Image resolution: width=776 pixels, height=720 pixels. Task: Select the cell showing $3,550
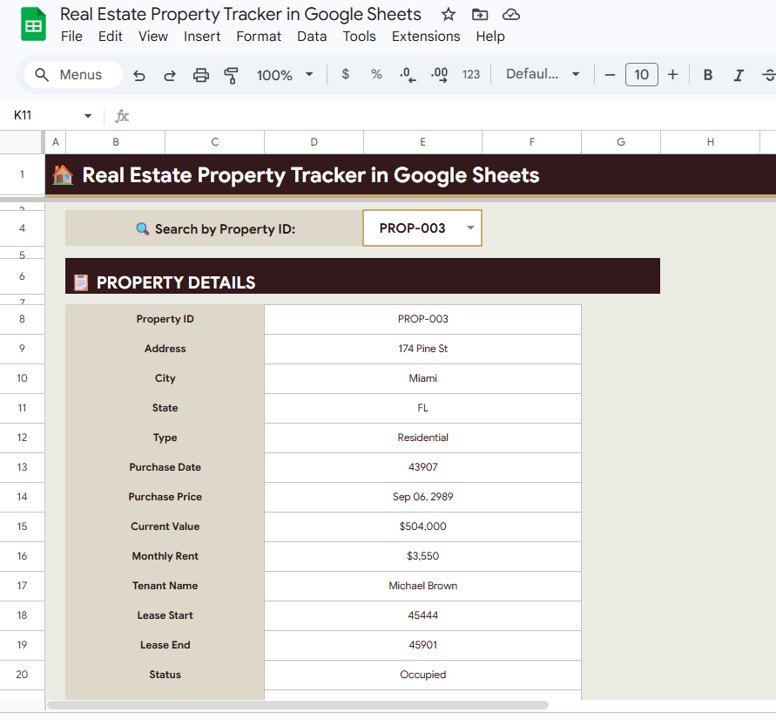423,556
